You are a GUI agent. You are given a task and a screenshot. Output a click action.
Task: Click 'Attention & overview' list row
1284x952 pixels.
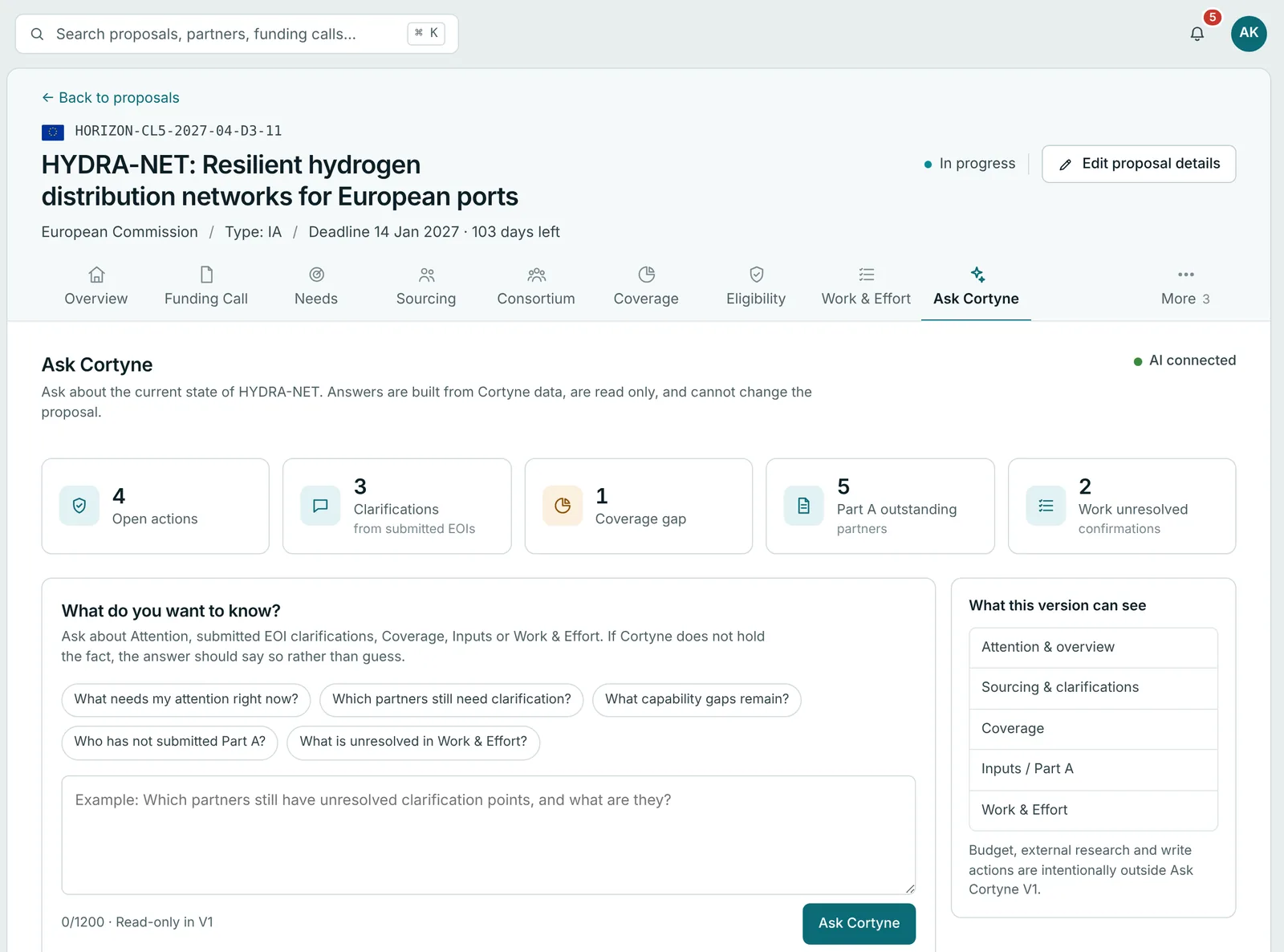point(1093,647)
